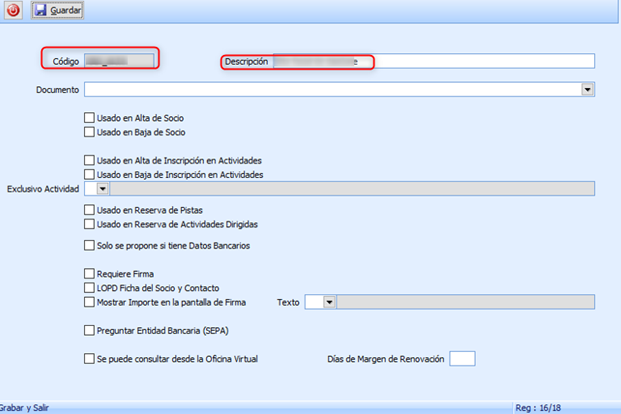Check Usado en Baja de Socio
The height and width of the screenshot is (414, 621).
pyautogui.click(x=90, y=131)
